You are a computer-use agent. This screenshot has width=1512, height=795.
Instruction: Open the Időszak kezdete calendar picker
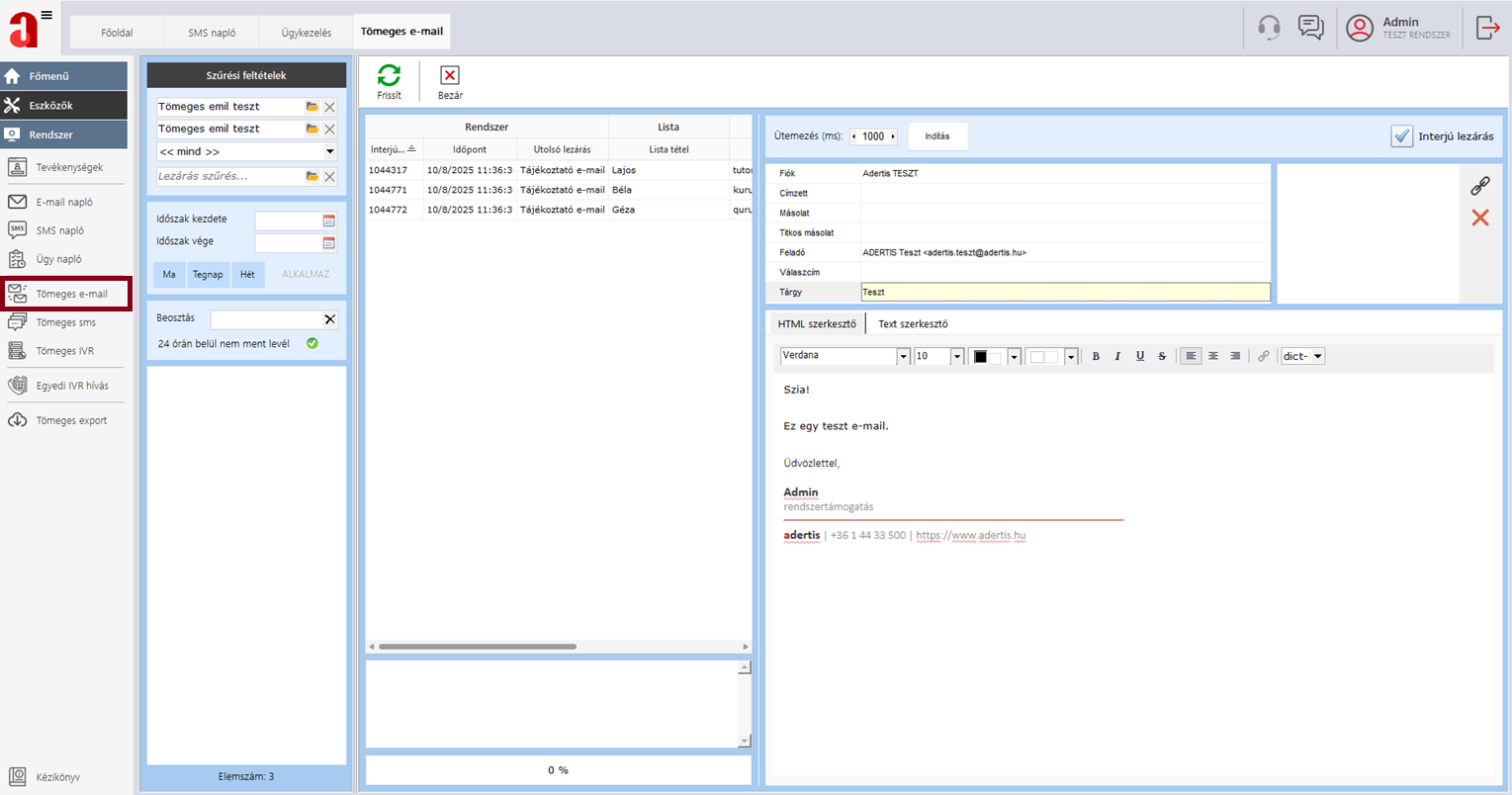(x=329, y=221)
